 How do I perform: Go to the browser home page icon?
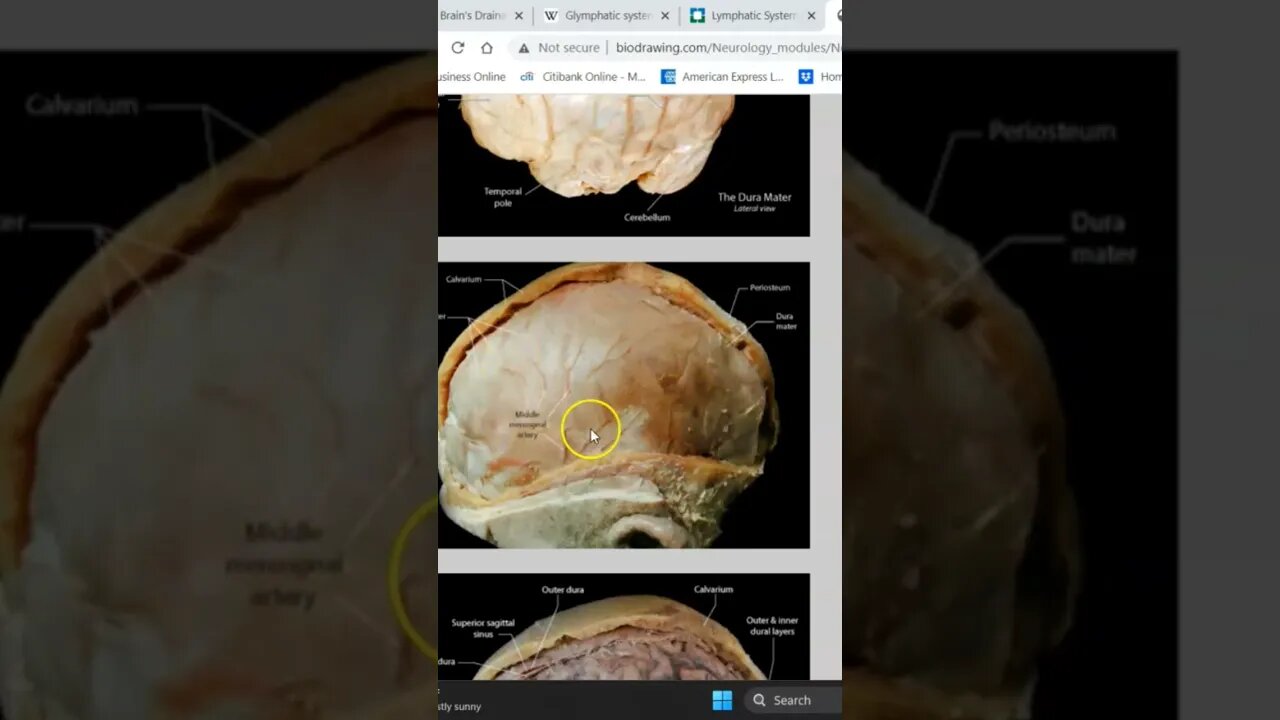tap(487, 47)
